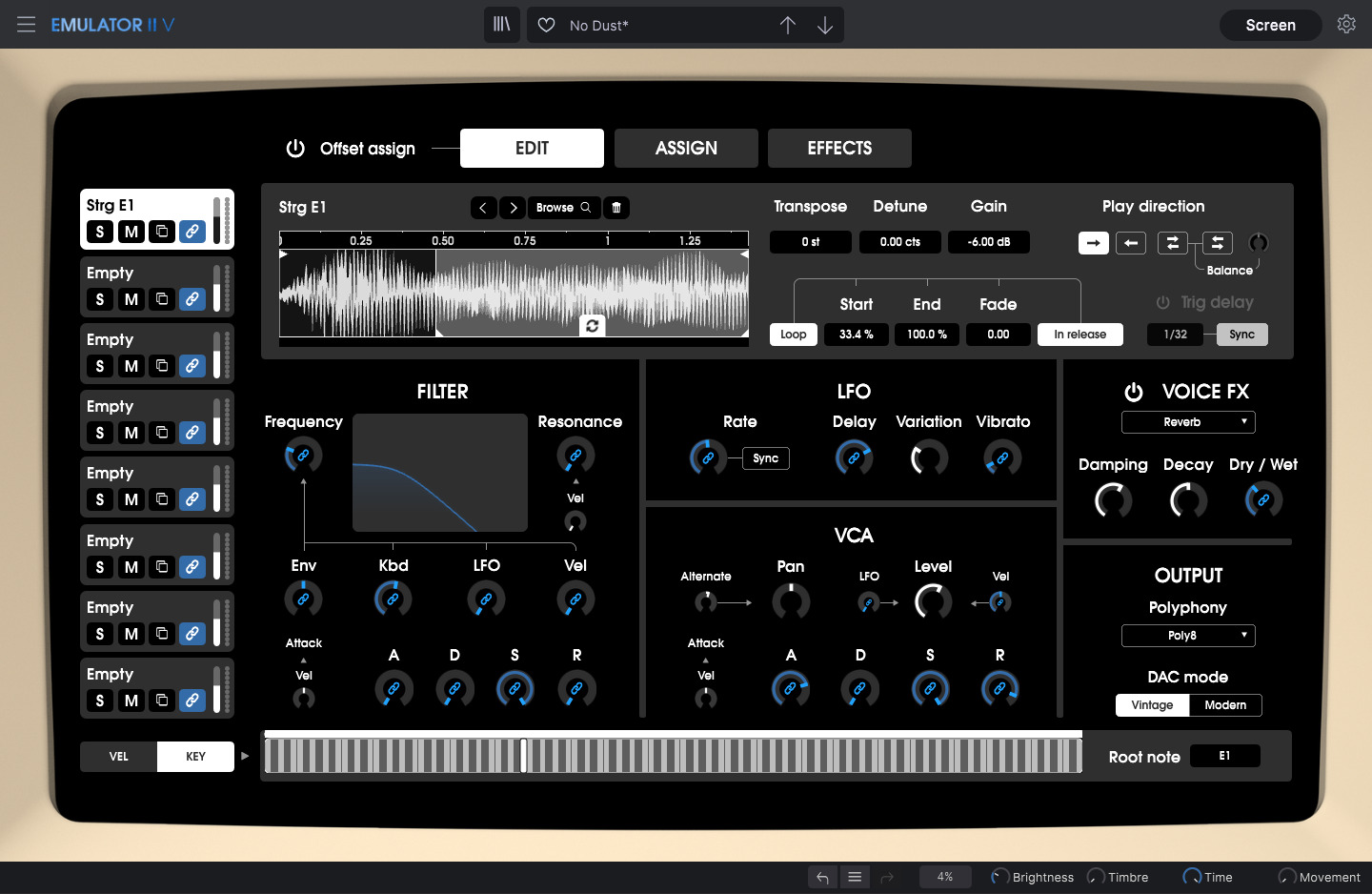Load previous preset with up arrow
The image size is (1372, 894).
click(x=788, y=25)
